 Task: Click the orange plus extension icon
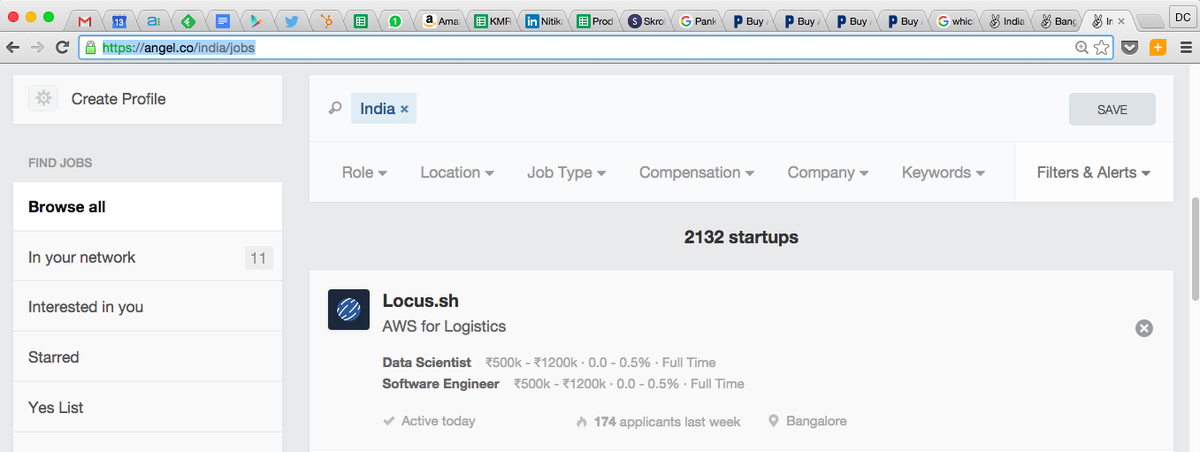pyautogui.click(x=1158, y=47)
